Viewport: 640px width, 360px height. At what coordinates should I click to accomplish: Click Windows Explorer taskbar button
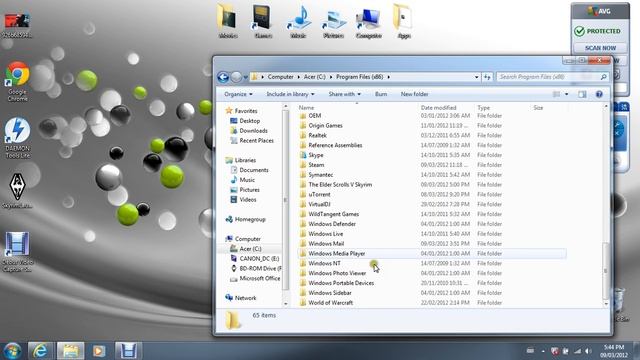click(x=70, y=351)
